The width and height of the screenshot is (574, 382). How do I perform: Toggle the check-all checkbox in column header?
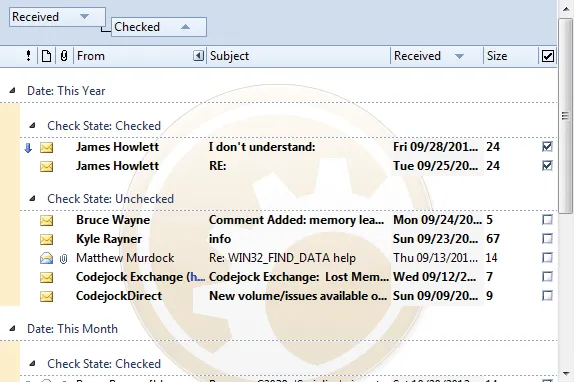click(548, 56)
